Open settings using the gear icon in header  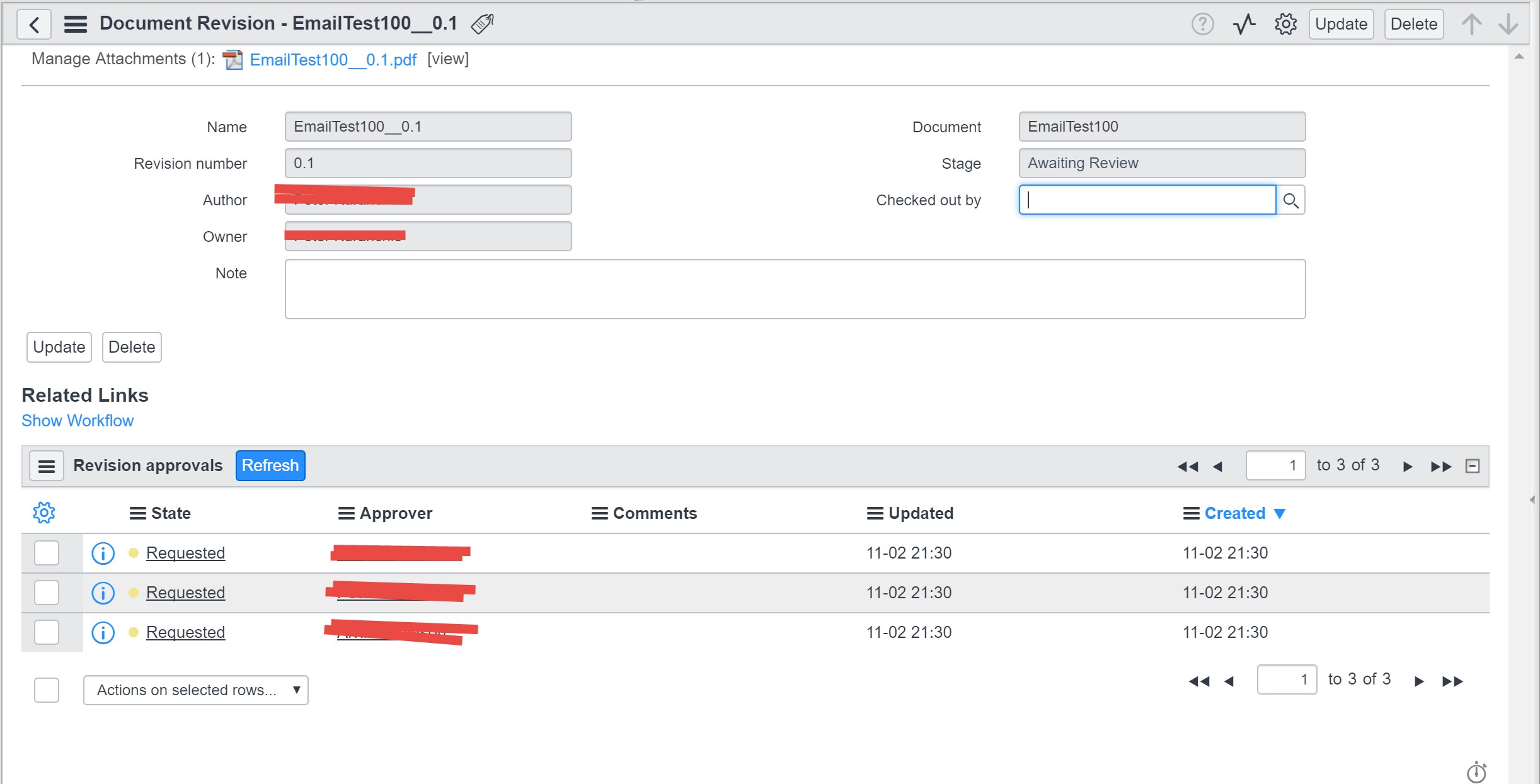tap(1285, 23)
